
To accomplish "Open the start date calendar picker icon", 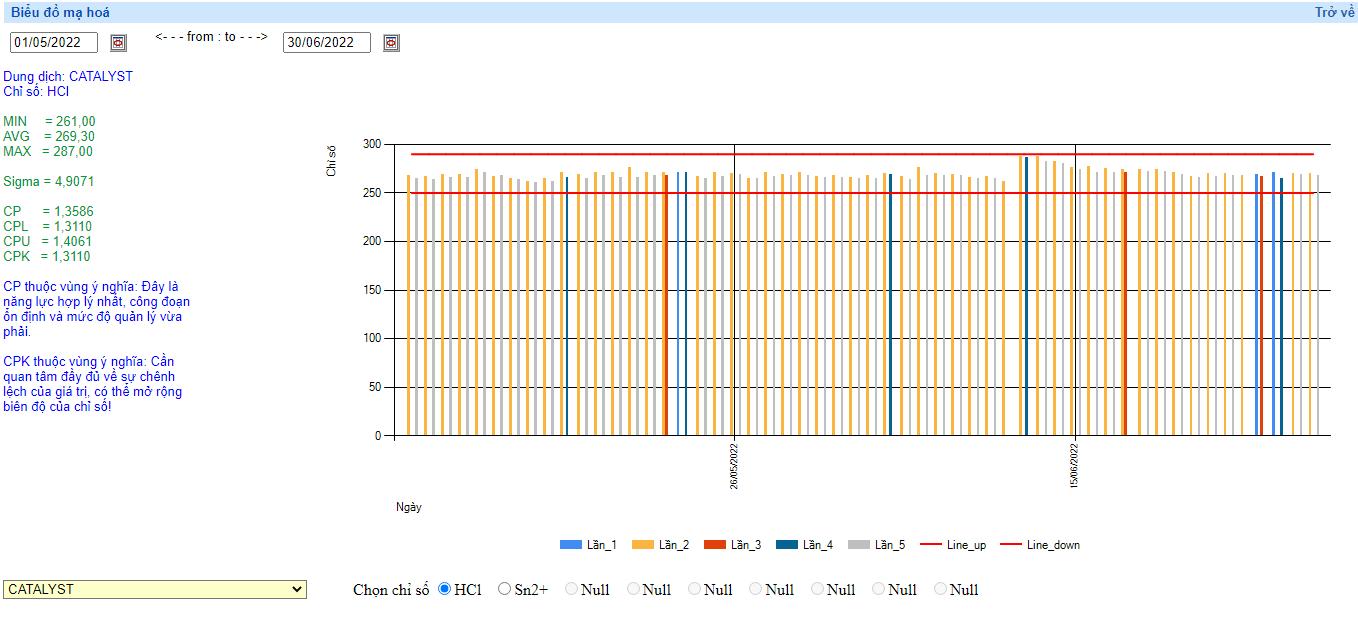I will tap(118, 42).
